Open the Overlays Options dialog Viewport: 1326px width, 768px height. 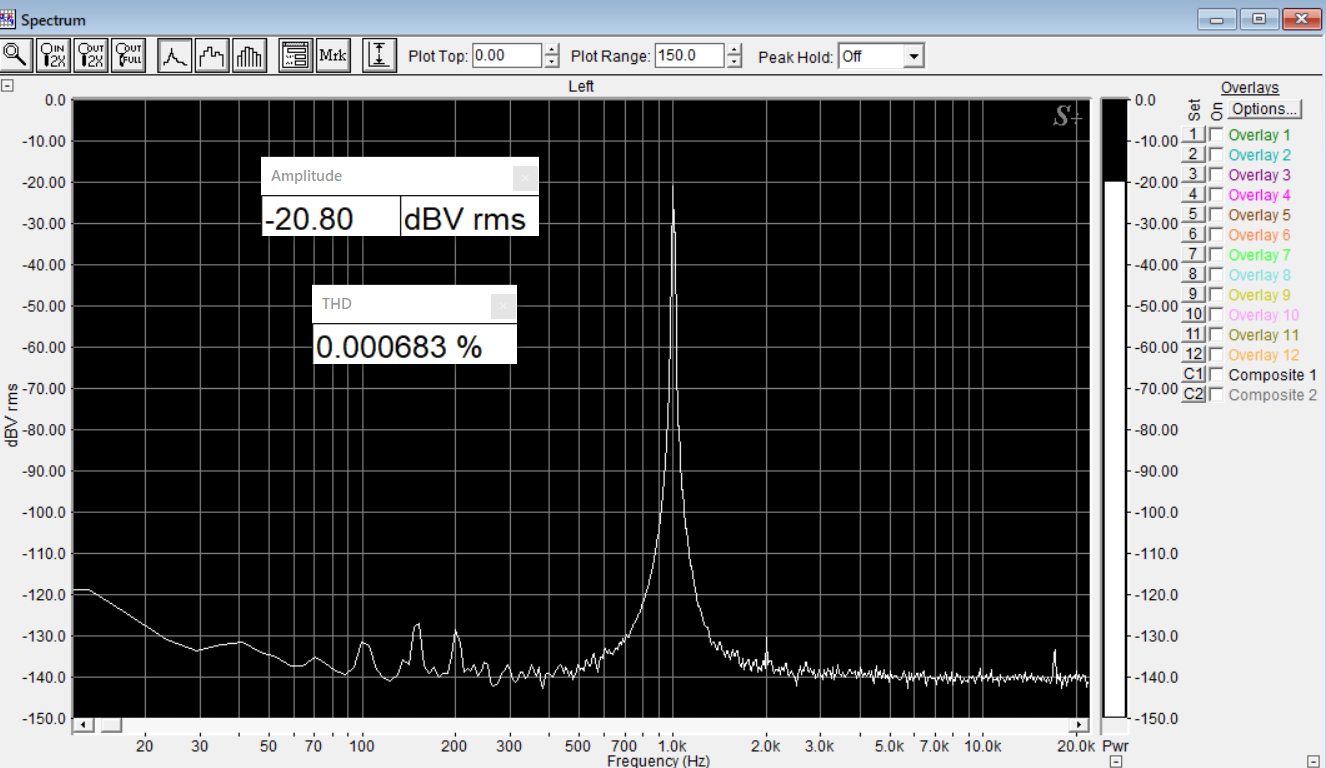coord(1265,109)
